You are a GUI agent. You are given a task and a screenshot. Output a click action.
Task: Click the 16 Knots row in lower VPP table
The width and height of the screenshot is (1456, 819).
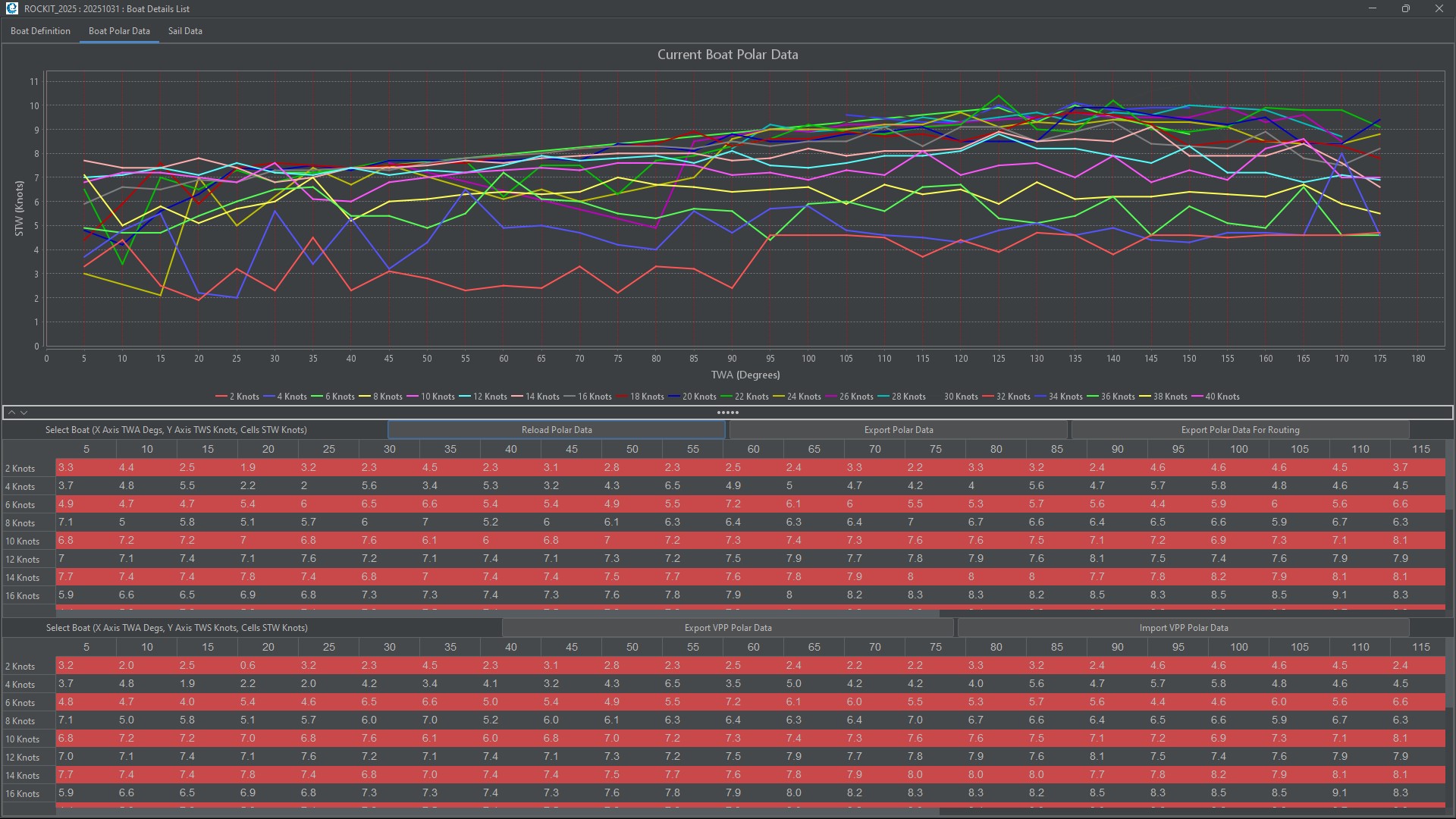click(23, 794)
